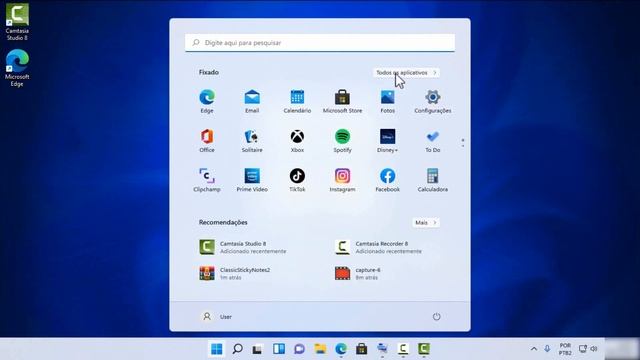Open Microsoft Store from pinned apps
The width and height of the screenshot is (640, 360).
(342, 101)
